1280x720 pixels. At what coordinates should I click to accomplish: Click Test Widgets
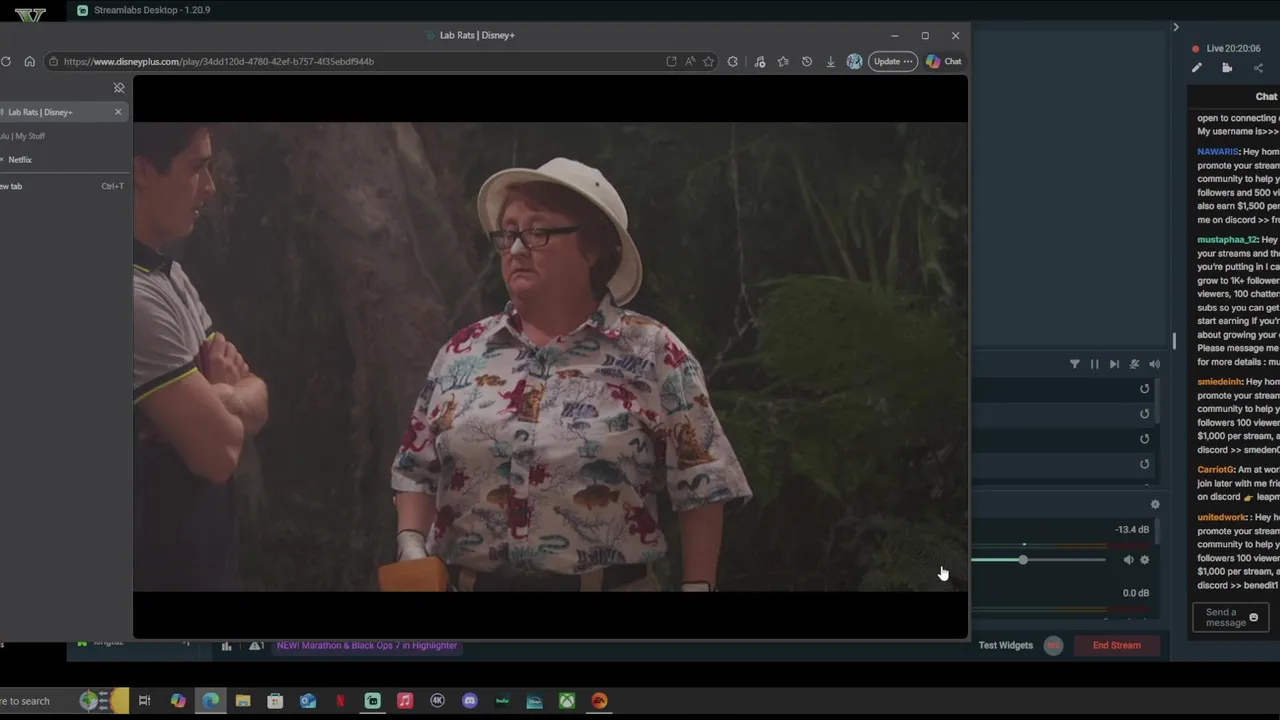(1006, 646)
